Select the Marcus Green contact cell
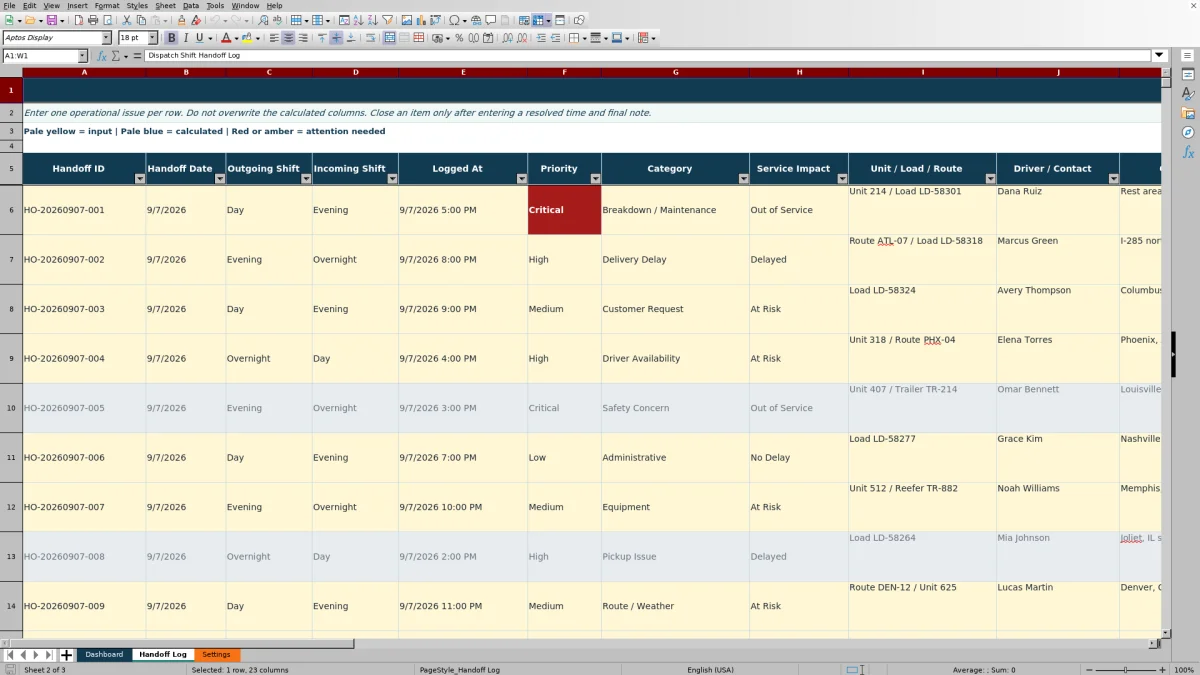Viewport: 1200px width, 675px height. pos(1058,259)
